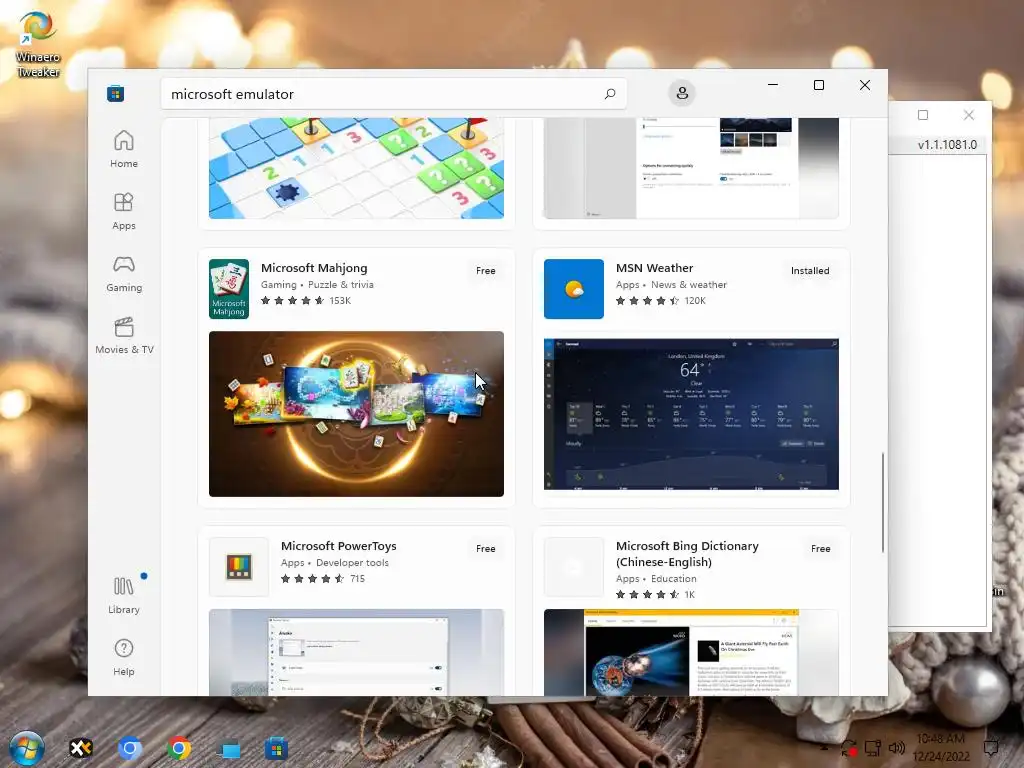The width and height of the screenshot is (1024, 768).
Task: Maximize the background window behind the Store
Action: [923, 115]
